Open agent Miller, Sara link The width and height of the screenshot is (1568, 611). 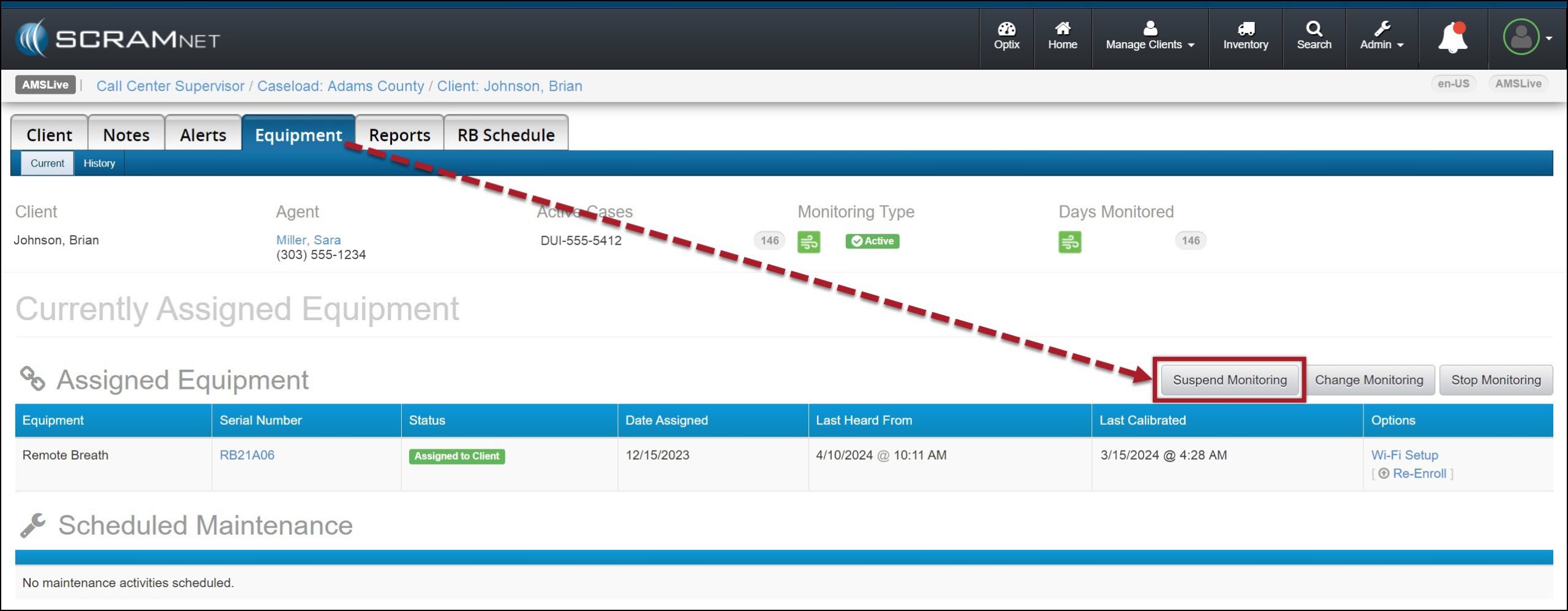308,240
